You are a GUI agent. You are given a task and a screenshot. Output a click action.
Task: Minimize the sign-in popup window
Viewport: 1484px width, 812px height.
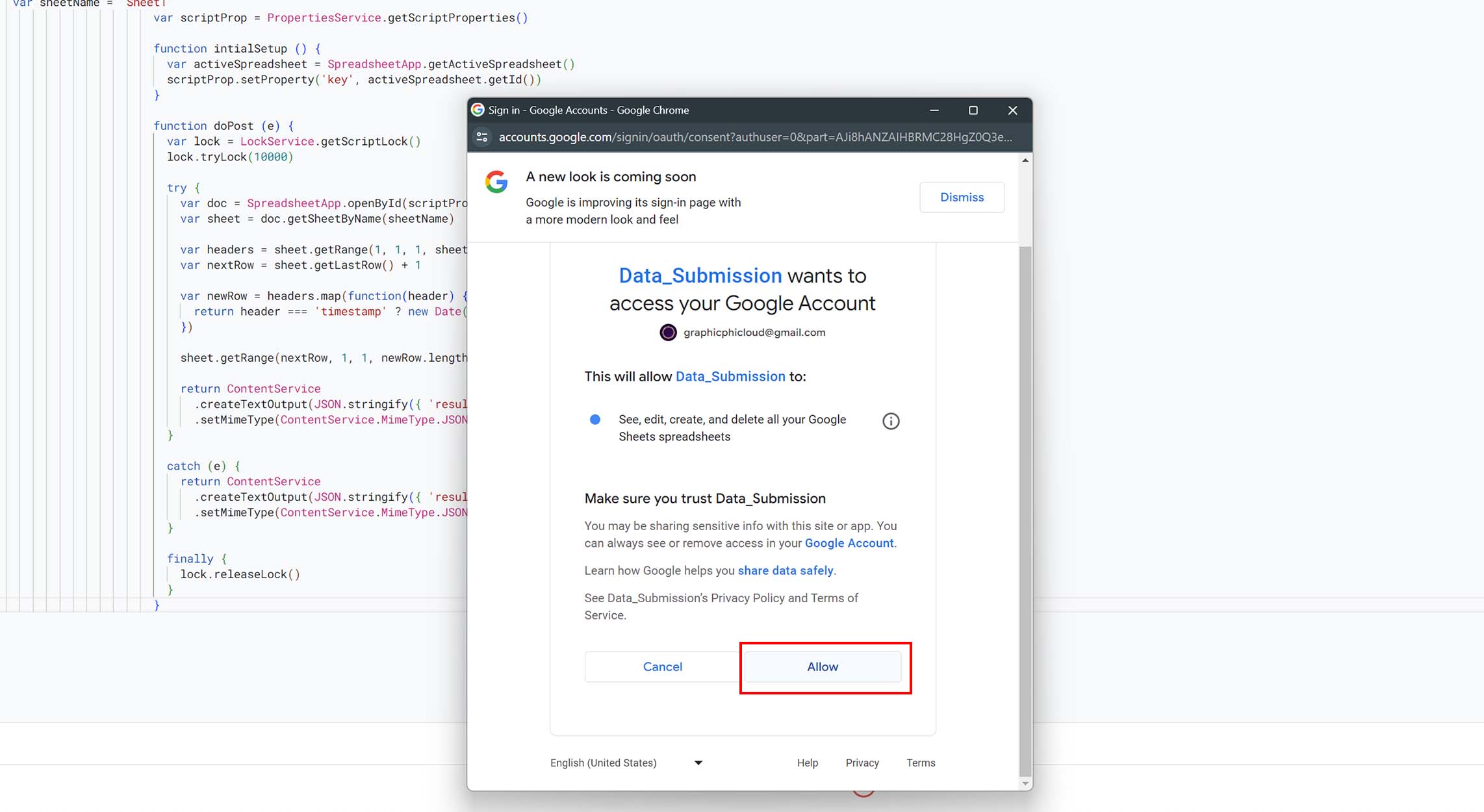934,110
